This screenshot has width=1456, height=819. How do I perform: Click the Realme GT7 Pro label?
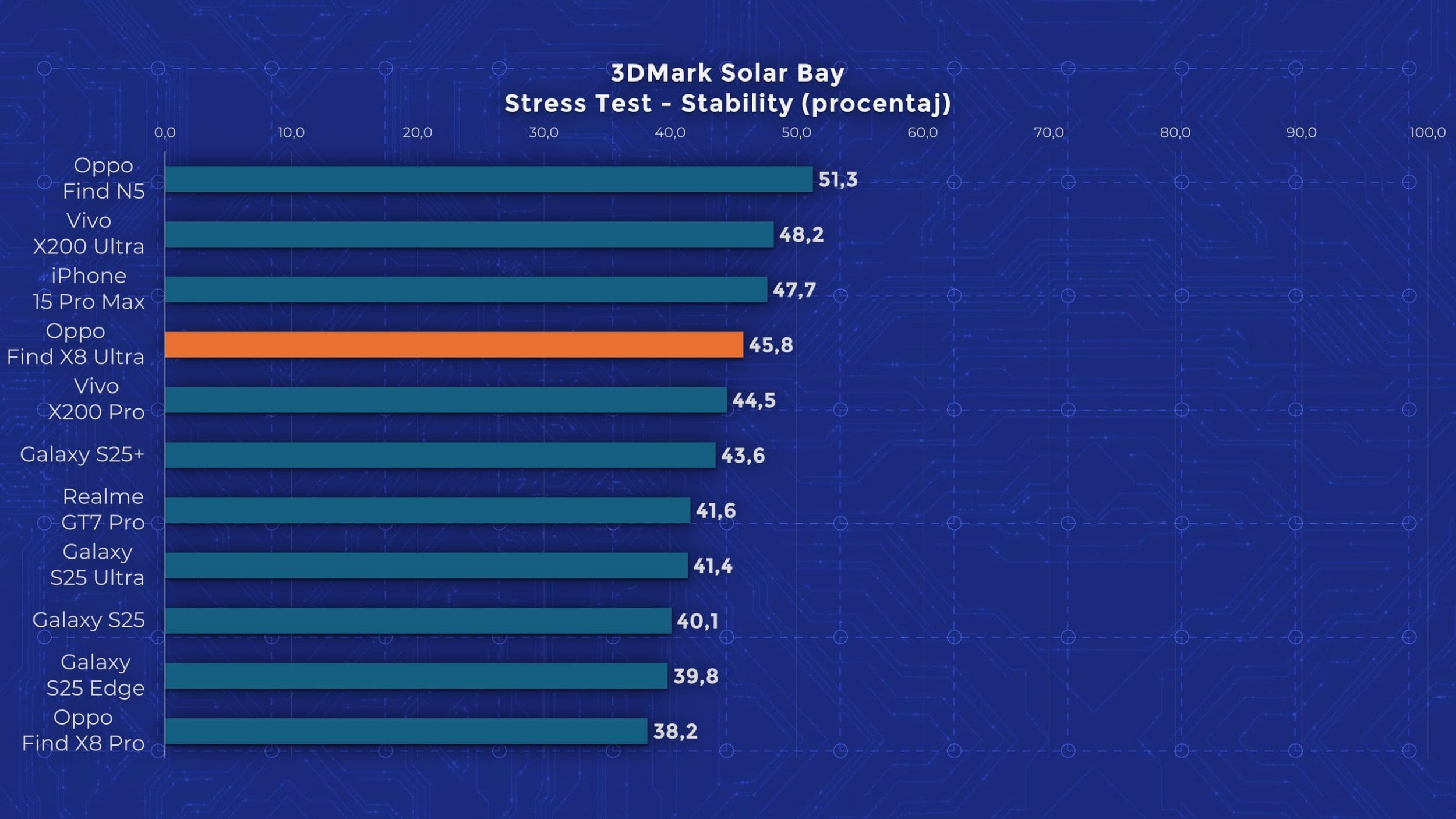(x=103, y=509)
